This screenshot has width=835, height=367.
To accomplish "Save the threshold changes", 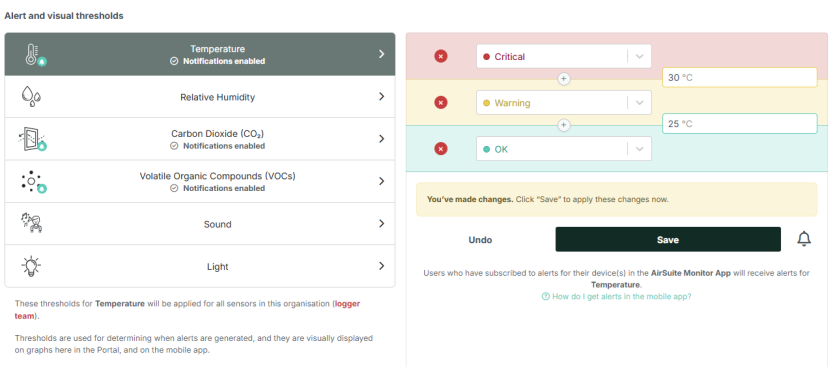I will click(668, 240).
